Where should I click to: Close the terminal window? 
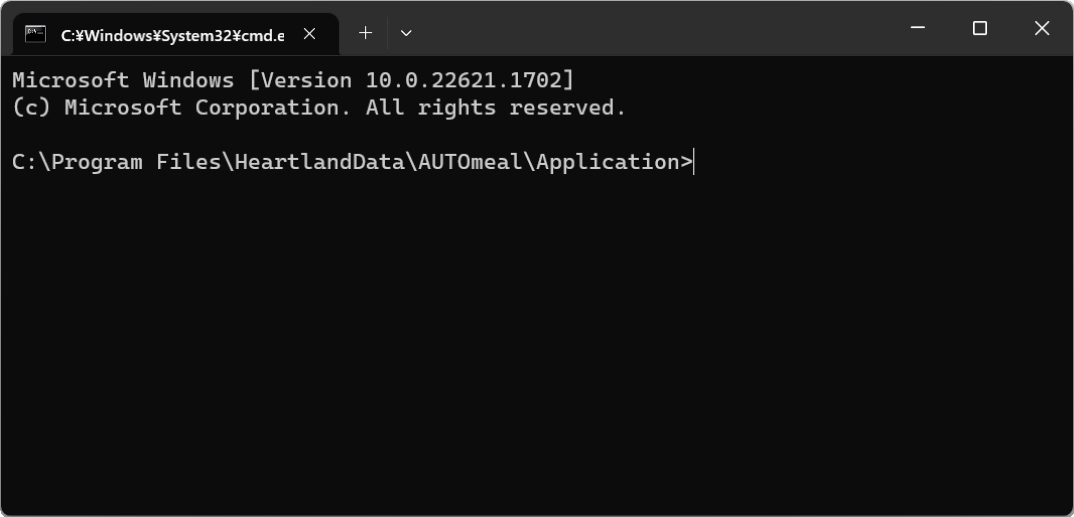tap(1042, 29)
